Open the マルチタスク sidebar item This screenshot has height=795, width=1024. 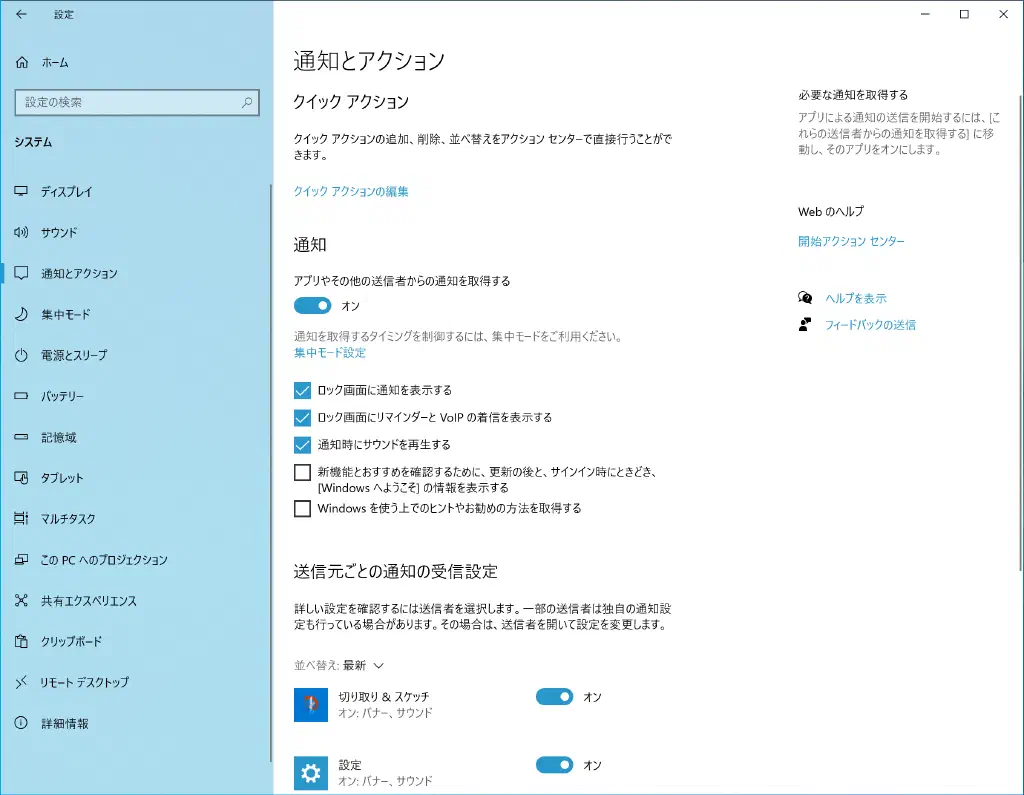click(68, 519)
